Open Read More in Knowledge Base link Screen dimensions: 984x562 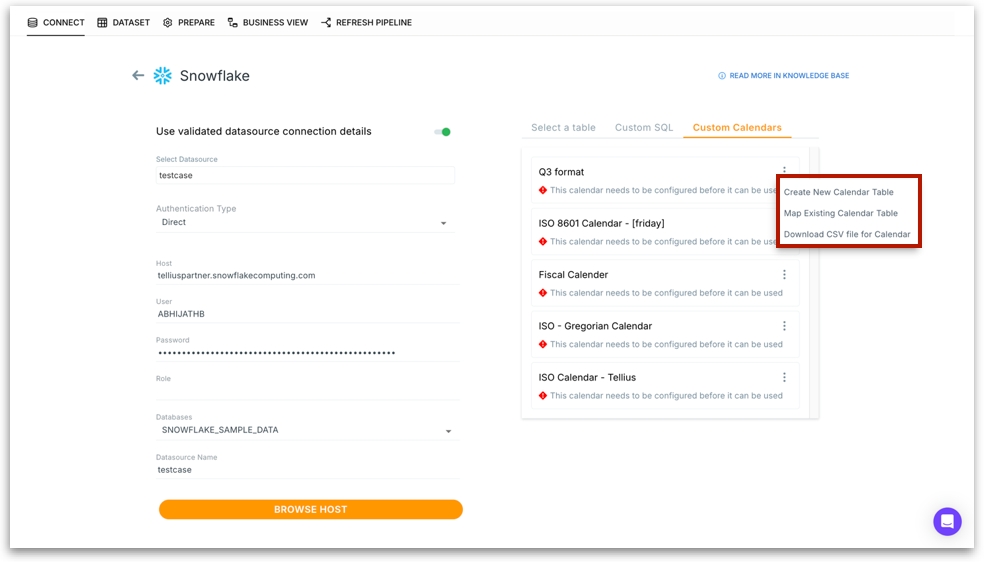783,76
